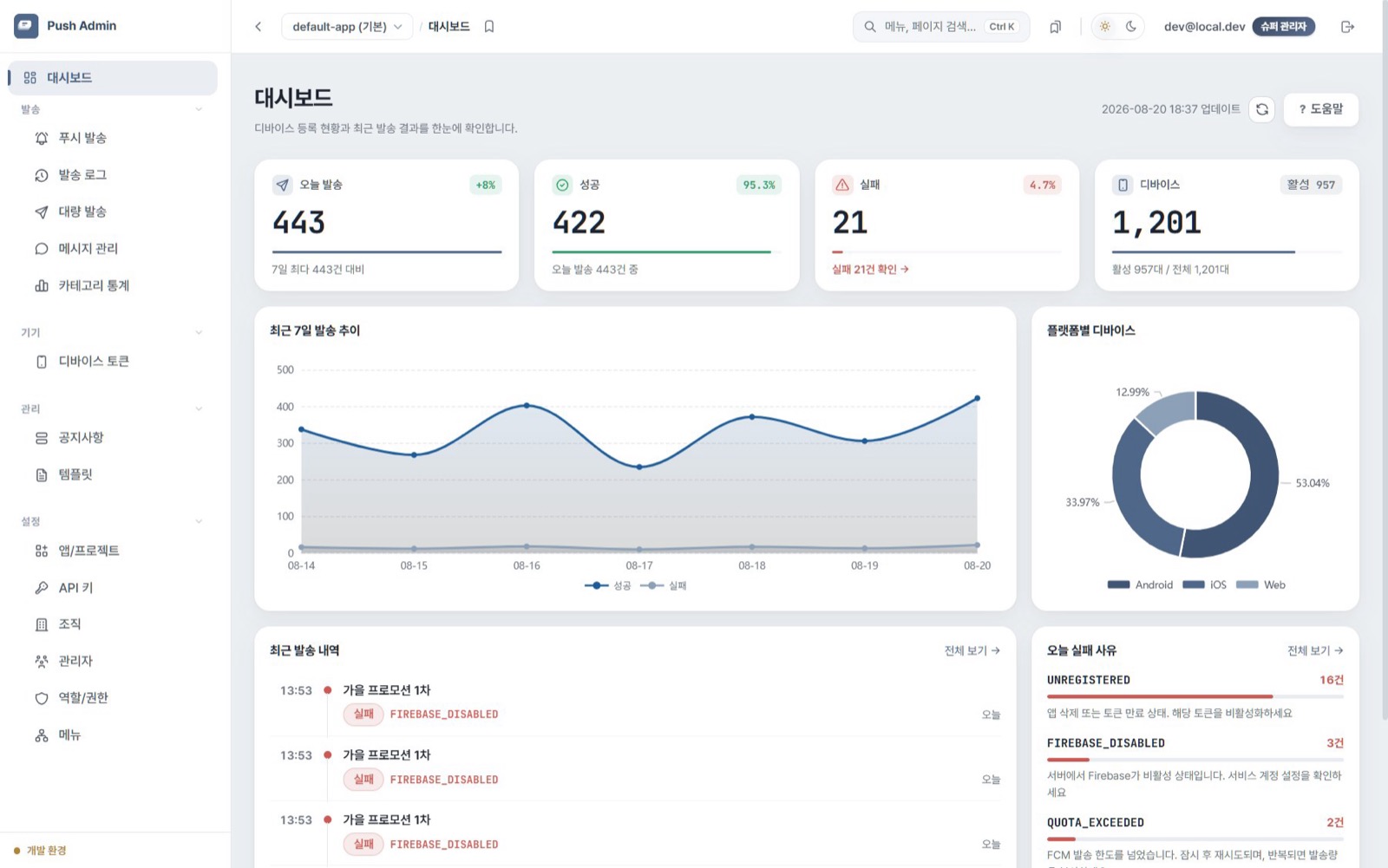The height and width of the screenshot is (868, 1388).
Task: Click the 메시지 관리 speech bubble icon
Action: click(42, 249)
